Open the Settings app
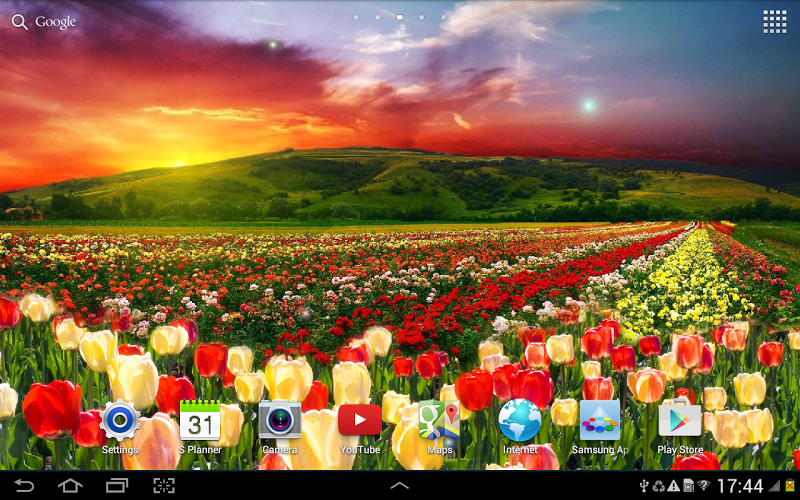The image size is (800, 500). click(120, 426)
